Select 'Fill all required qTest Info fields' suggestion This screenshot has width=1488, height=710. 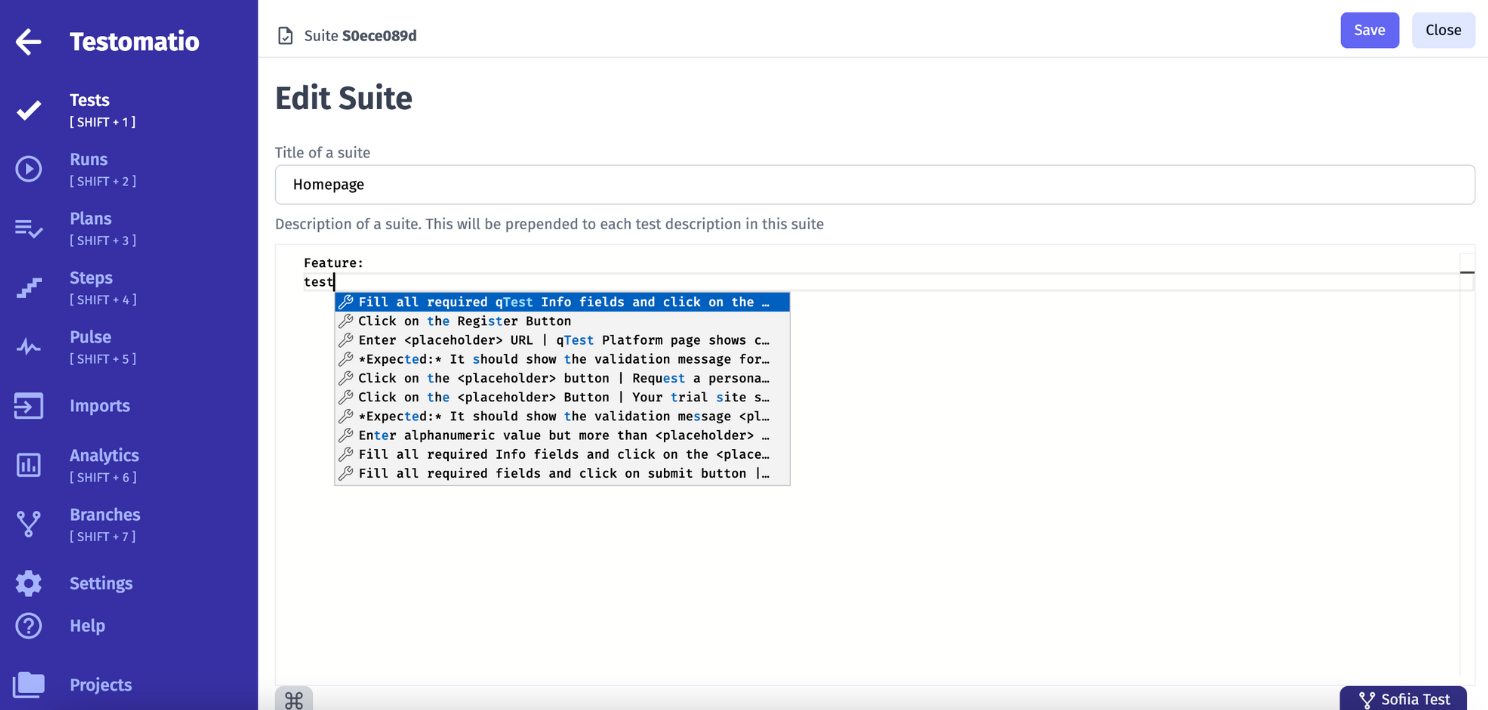click(x=563, y=302)
